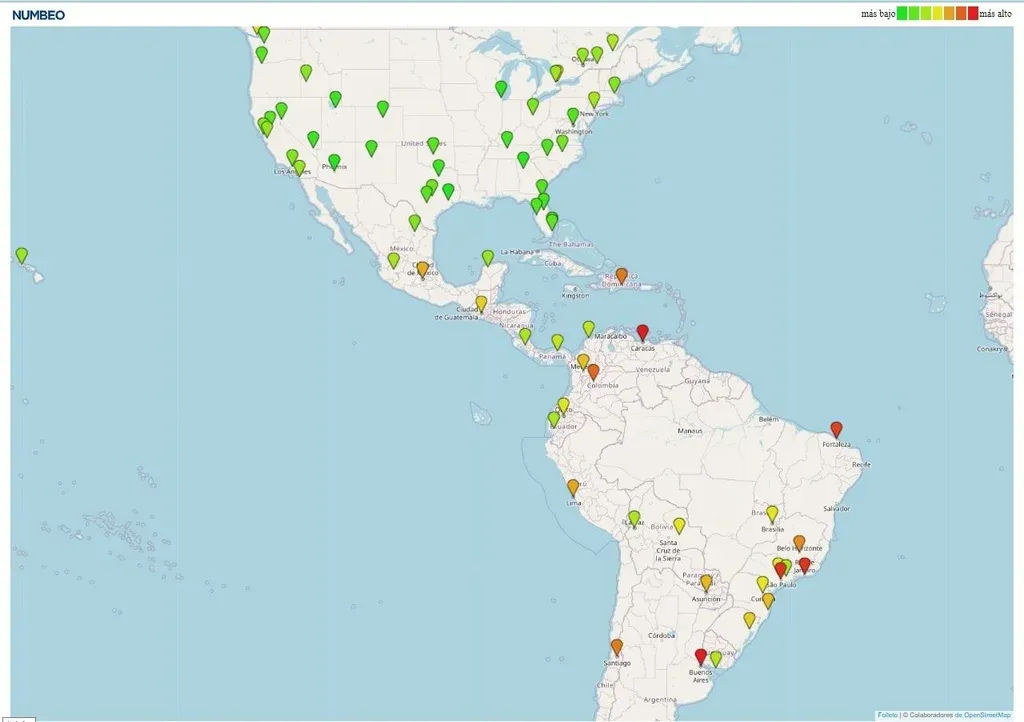Click the yellow middle legend swatch
Screen dimensions: 1024x722
coord(937,14)
